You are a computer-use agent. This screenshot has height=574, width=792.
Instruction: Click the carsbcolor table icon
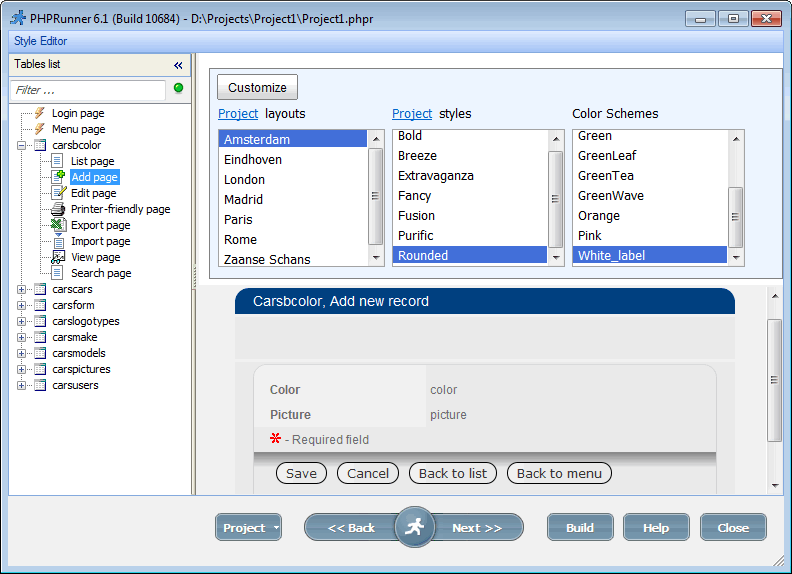click(x=40, y=145)
